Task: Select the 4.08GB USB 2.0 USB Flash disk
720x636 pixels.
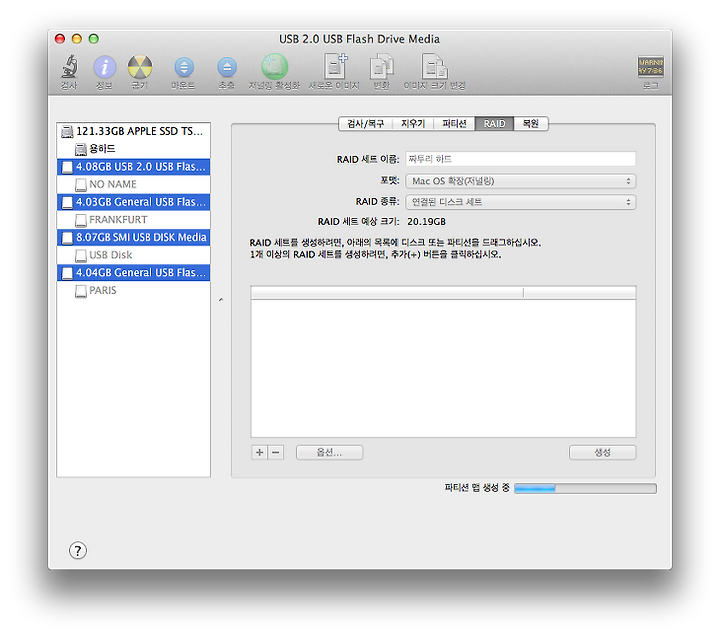Action: pyautogui.click(x=134, y=167)
